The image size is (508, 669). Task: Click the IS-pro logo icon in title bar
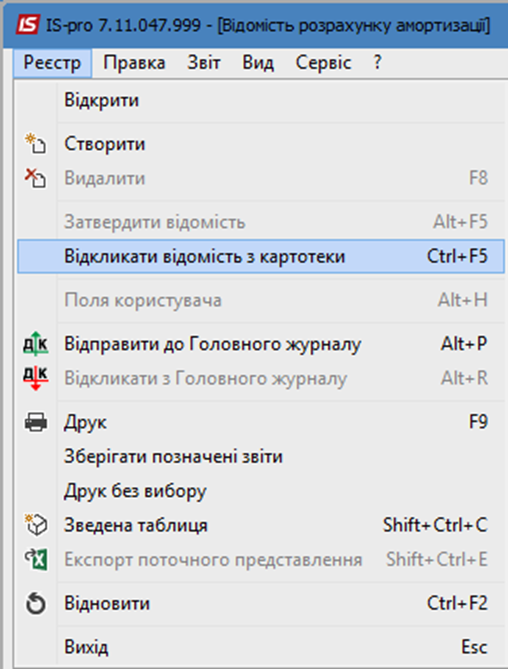28,25
